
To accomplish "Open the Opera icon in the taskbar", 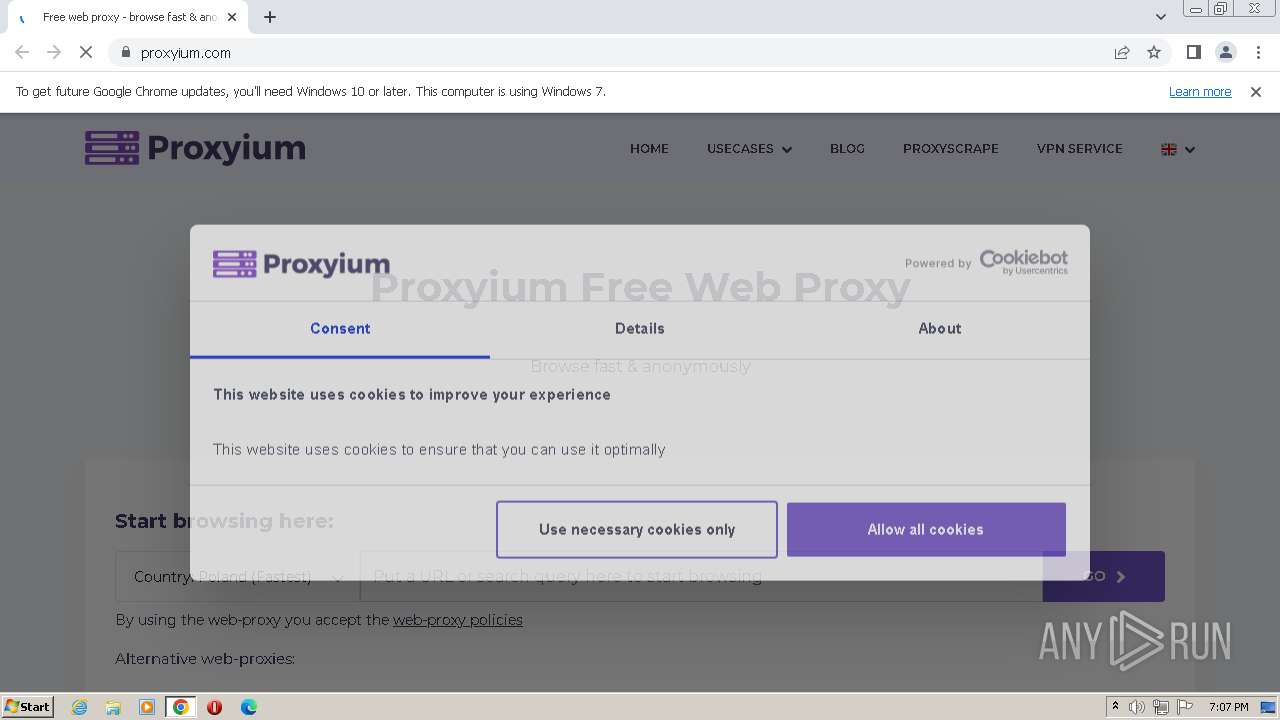I will point(214,707).
